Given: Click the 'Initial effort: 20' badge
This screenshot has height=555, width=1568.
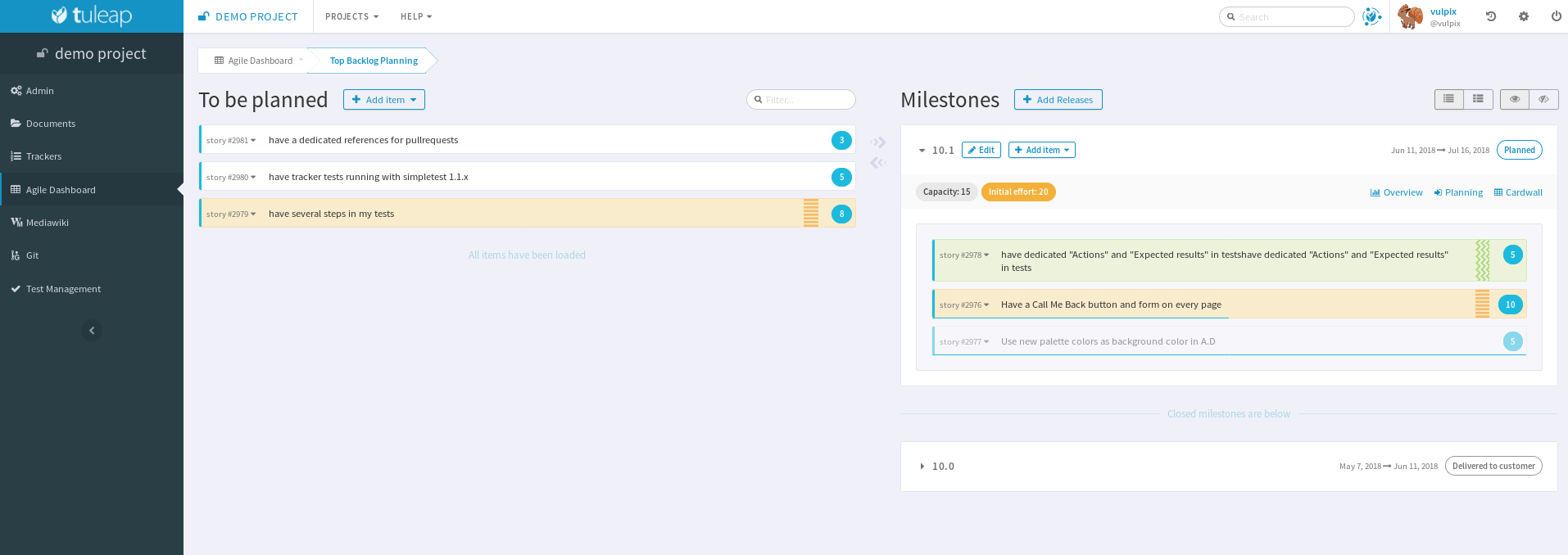Looking at the screenshot, I should pyautogui.click(x=1018, y=192).
